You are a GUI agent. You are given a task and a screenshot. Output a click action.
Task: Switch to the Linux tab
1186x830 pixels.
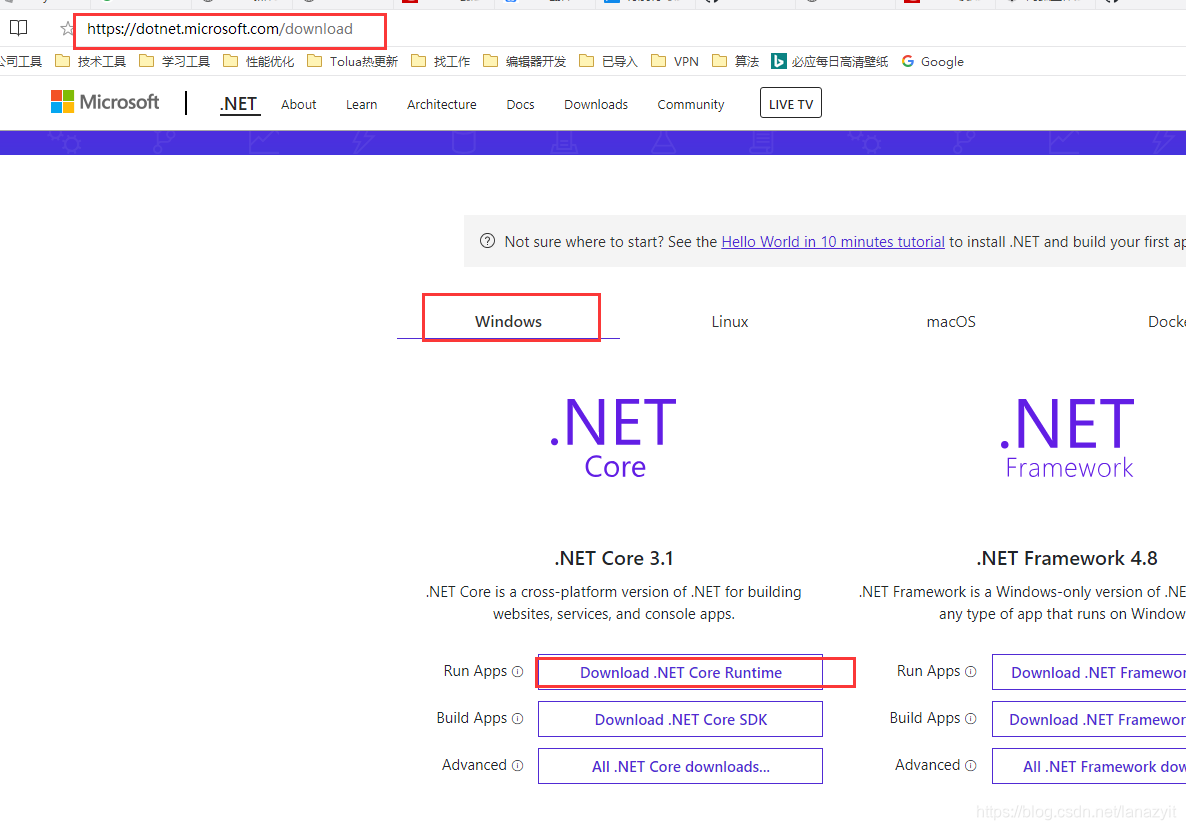[730, 322]
